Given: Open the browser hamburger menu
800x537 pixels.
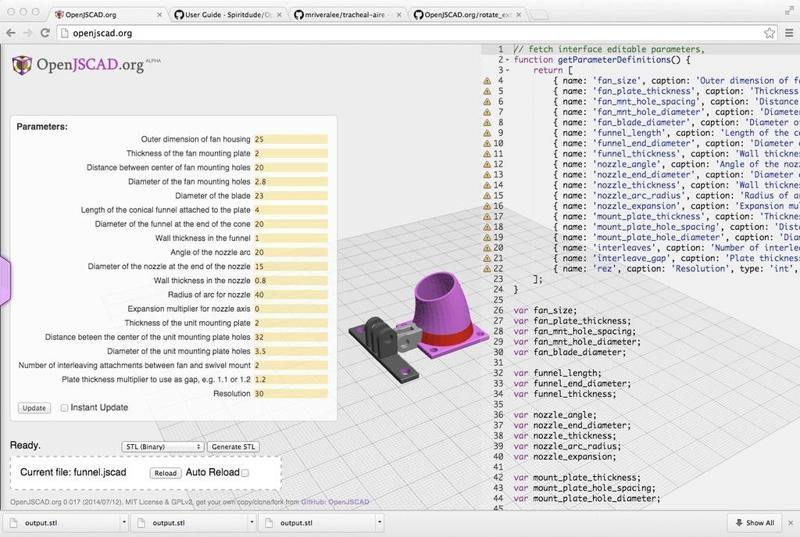Looking at the screenshot, I should click(787, 32).
